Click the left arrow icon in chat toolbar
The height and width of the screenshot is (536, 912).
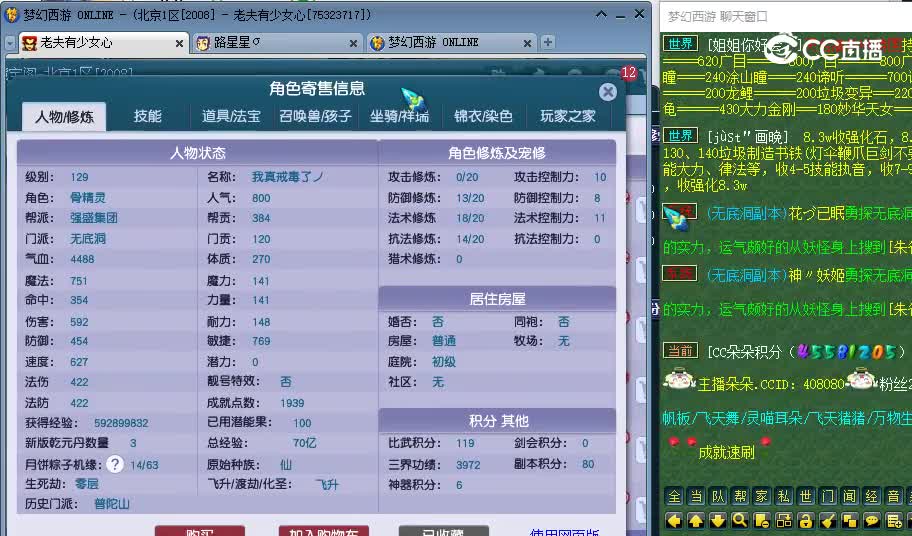pos(674,520)
